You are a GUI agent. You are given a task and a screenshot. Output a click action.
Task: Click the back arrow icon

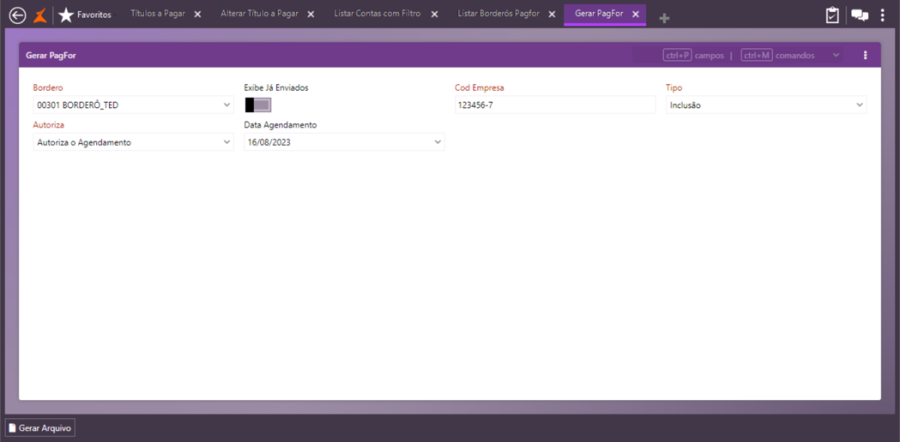pyautogui.click(x=18, y=15)
